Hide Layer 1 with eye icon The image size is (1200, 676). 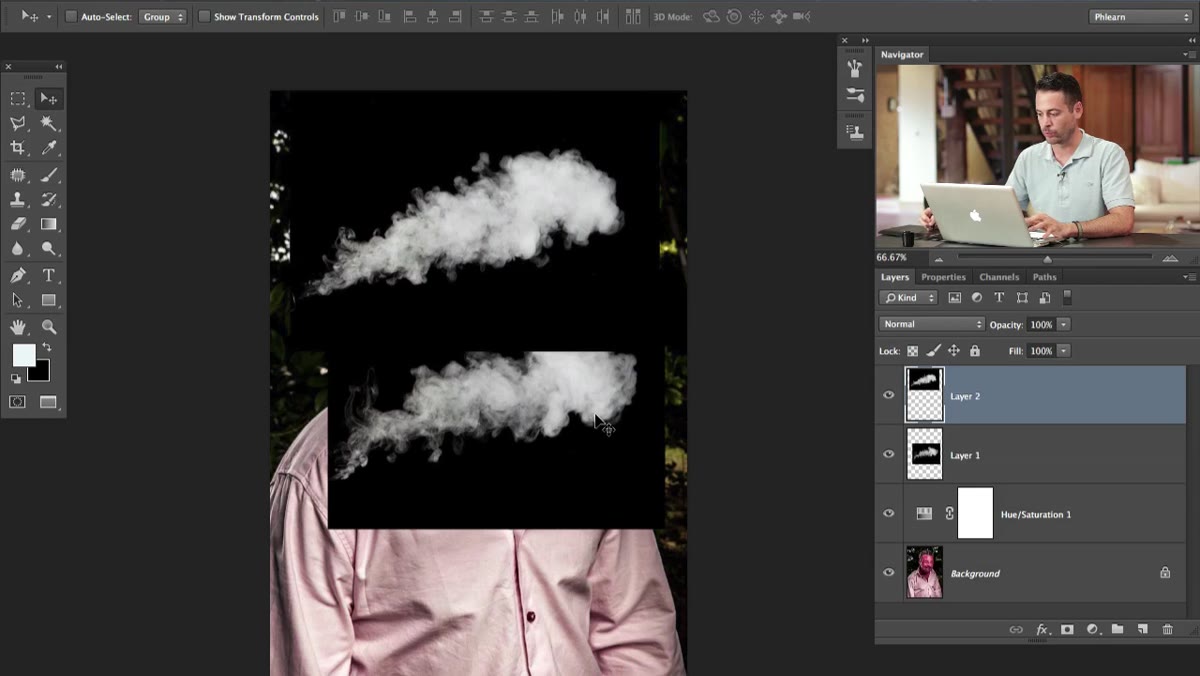(888, 454)
